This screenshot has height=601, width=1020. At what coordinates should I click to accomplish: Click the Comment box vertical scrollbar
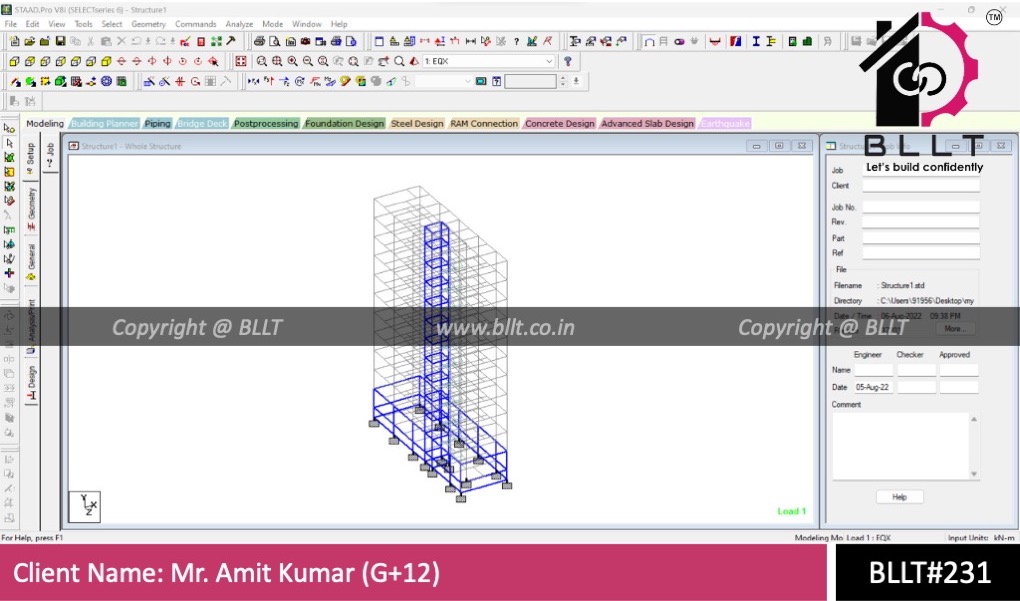pyautogui.click(x=974, y=446)
